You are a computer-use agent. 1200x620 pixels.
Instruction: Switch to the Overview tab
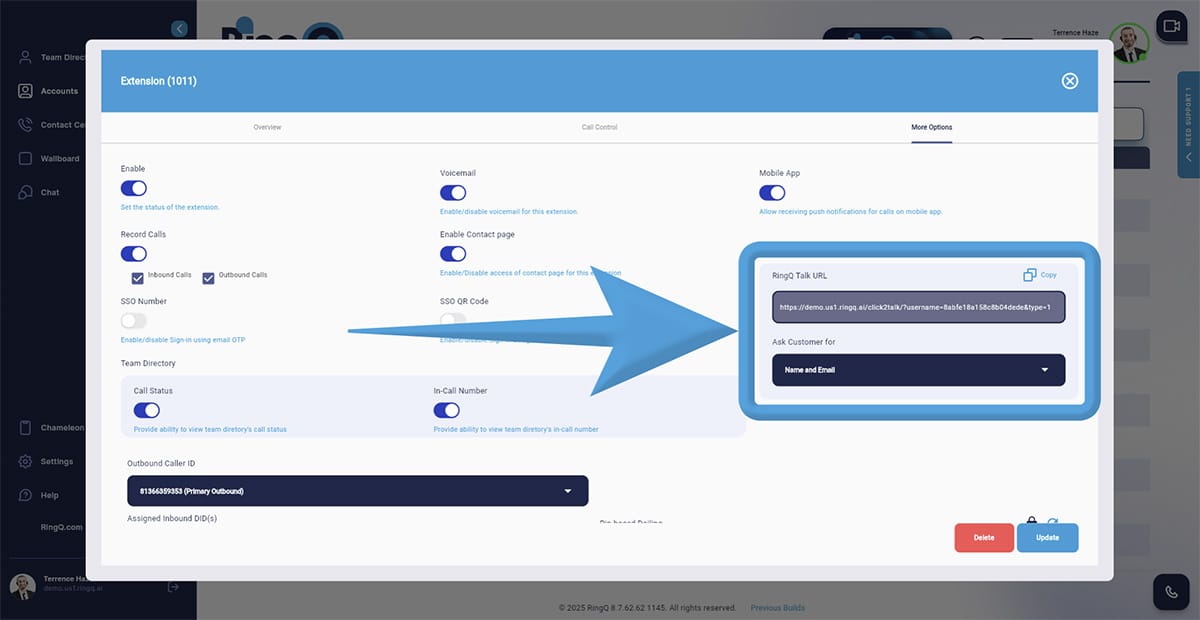[267, 128]
